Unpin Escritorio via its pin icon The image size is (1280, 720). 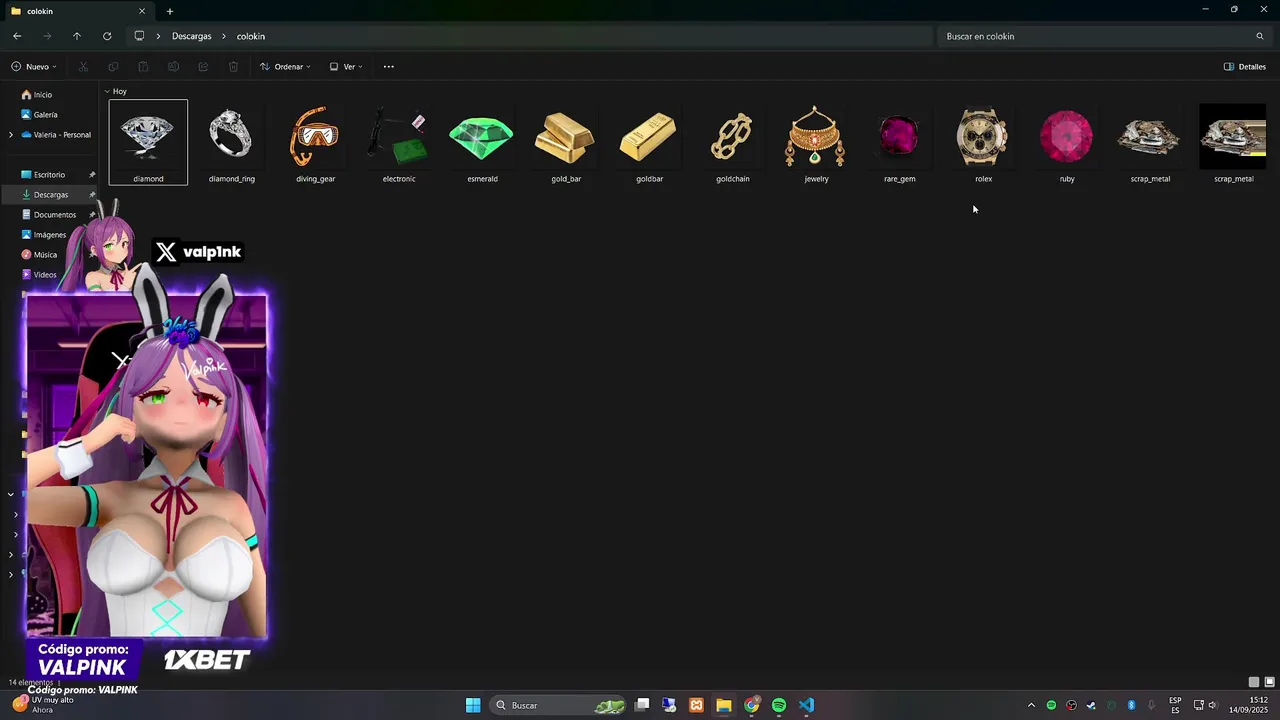pos(92,175)
